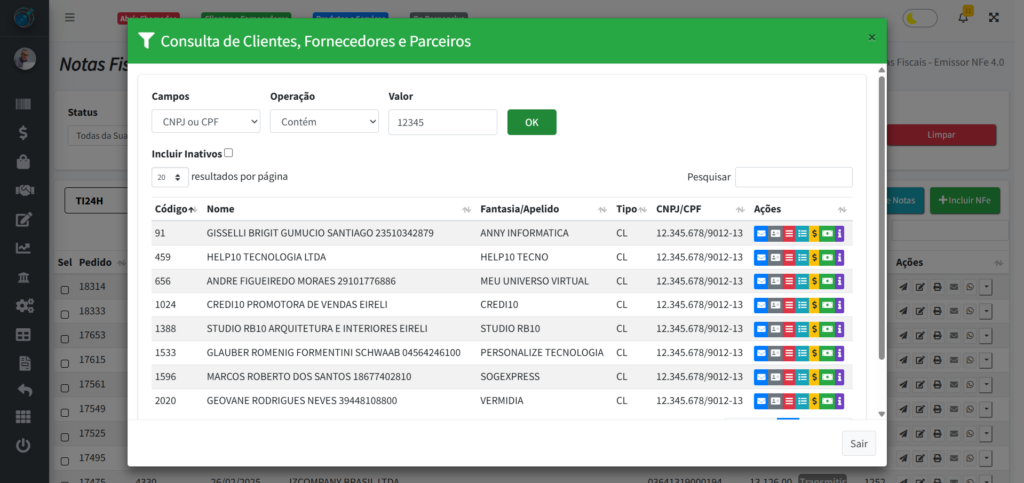Image resolution: width=1024 pixels, height=483 pixels.
Task: Click the gray contact card icon for MARCOS ROBERTO
Action: tap(774, 377)
